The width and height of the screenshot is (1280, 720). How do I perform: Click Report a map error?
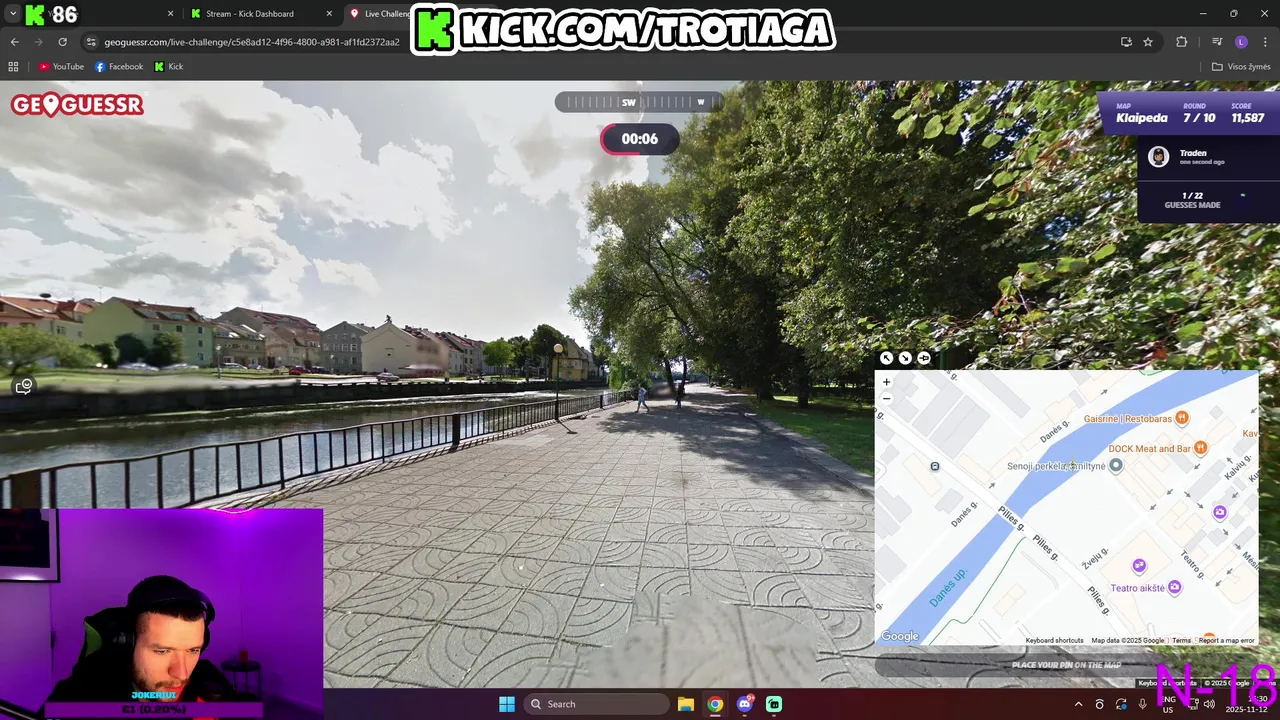[1226, 640]
